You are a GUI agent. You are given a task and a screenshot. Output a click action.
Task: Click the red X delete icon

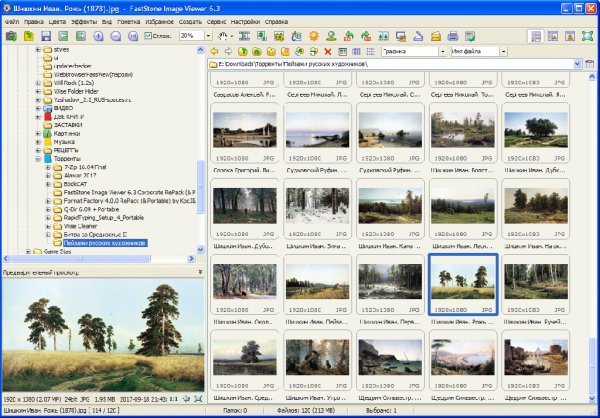[x=328, y=51]
